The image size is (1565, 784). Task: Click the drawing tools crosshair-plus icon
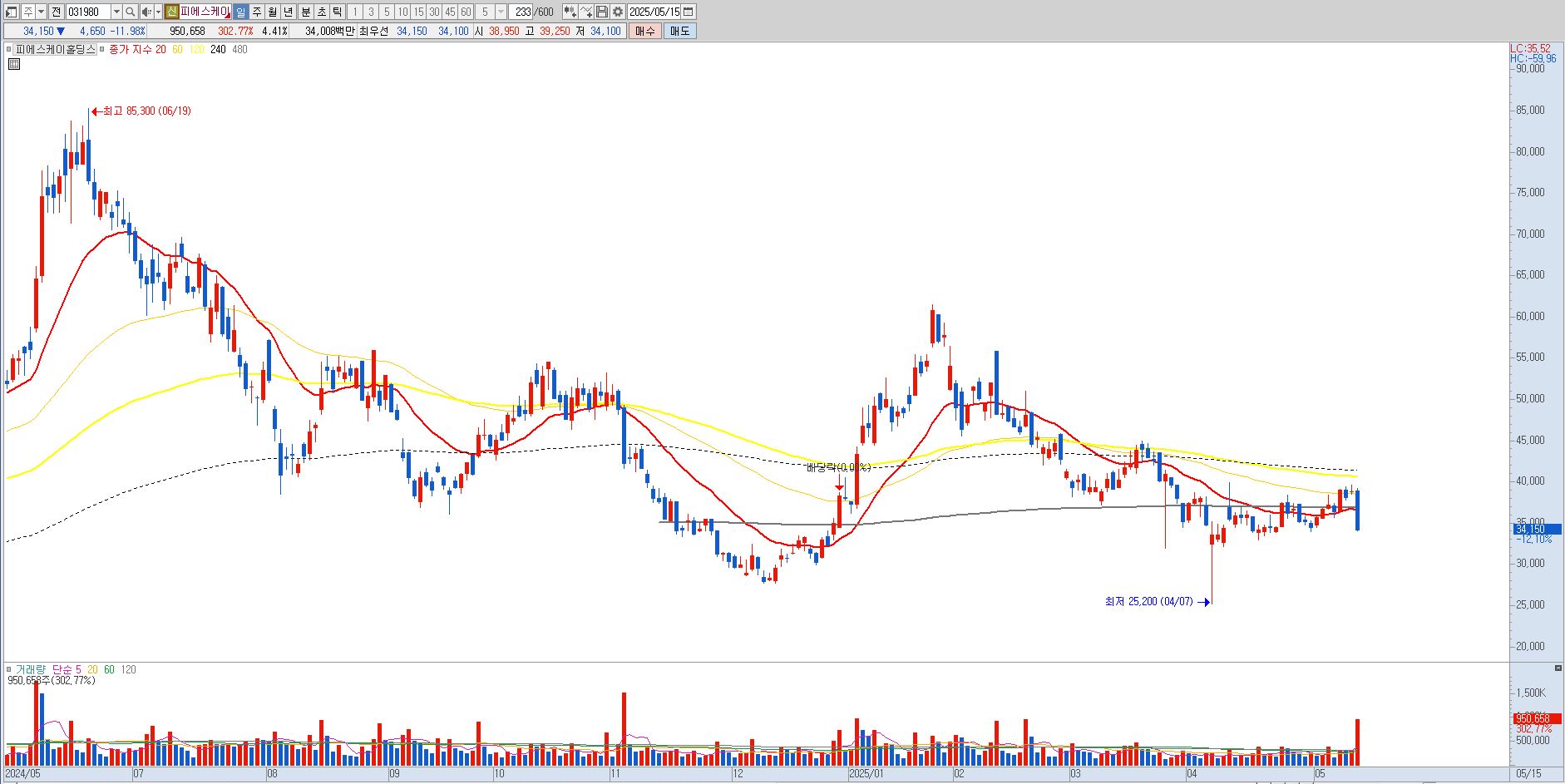click(586, 12)
